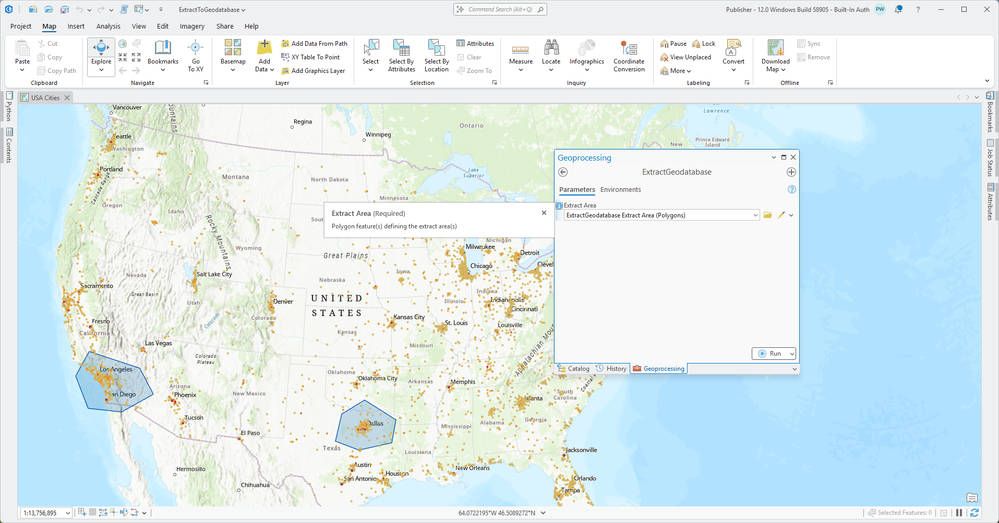
Task: Click the Geoprocessing add to favorites plus icon
Action: 791,172
